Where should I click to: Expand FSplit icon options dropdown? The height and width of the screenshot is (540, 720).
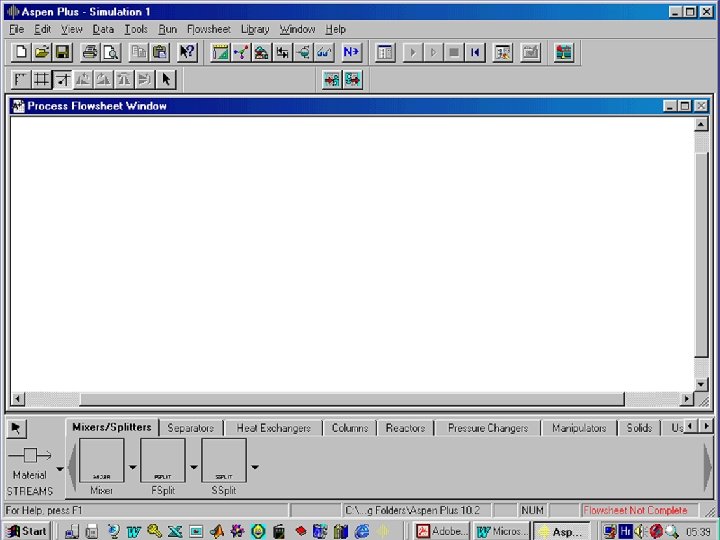point(193,467)
